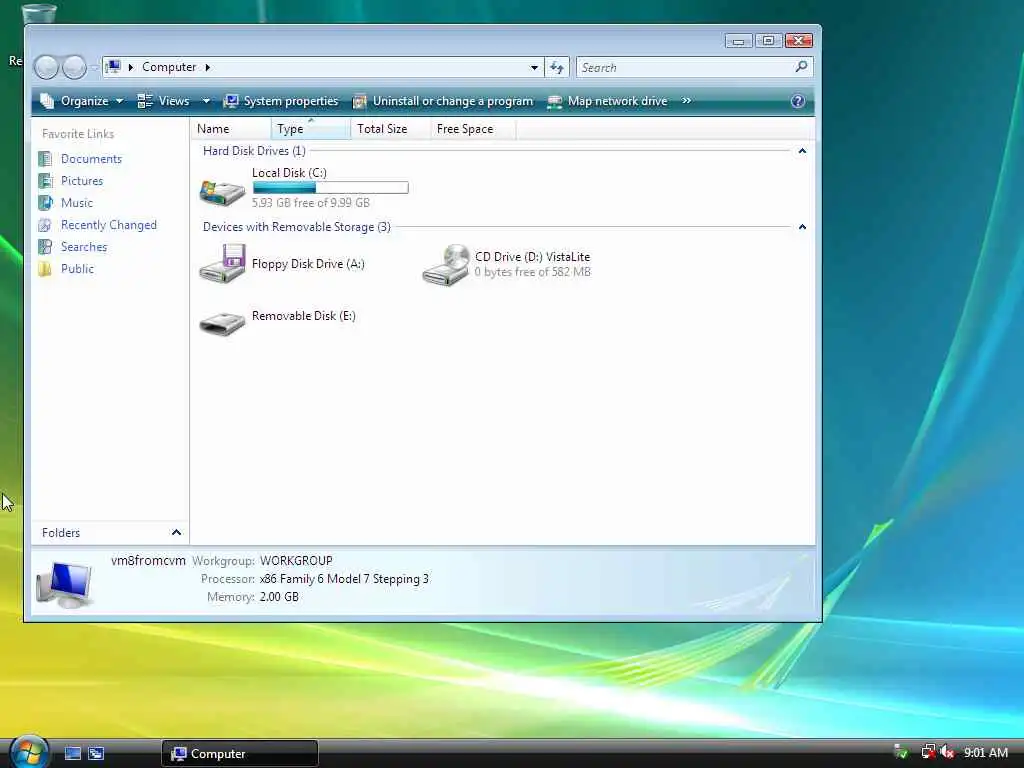
Task: Open the Public link
Action: pos(78,269)
